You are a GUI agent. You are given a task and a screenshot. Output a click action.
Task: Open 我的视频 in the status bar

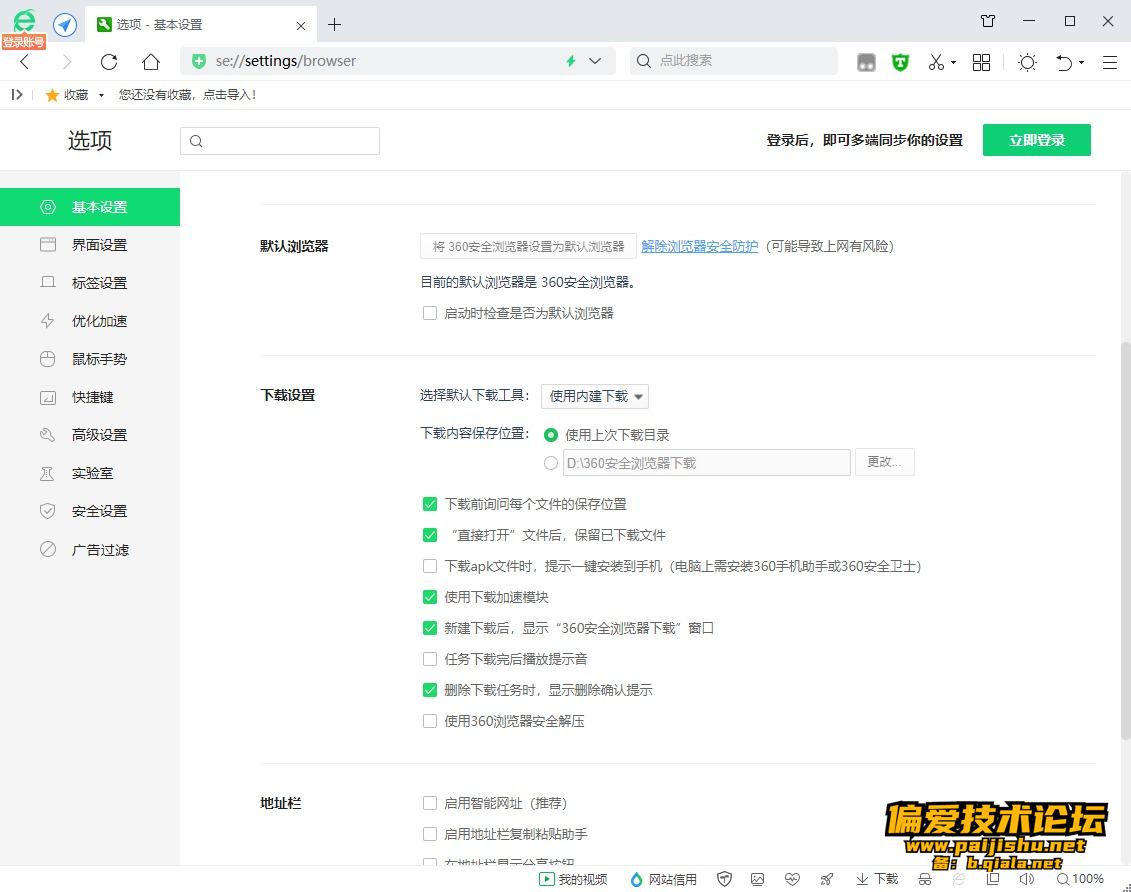coord(574,879)
